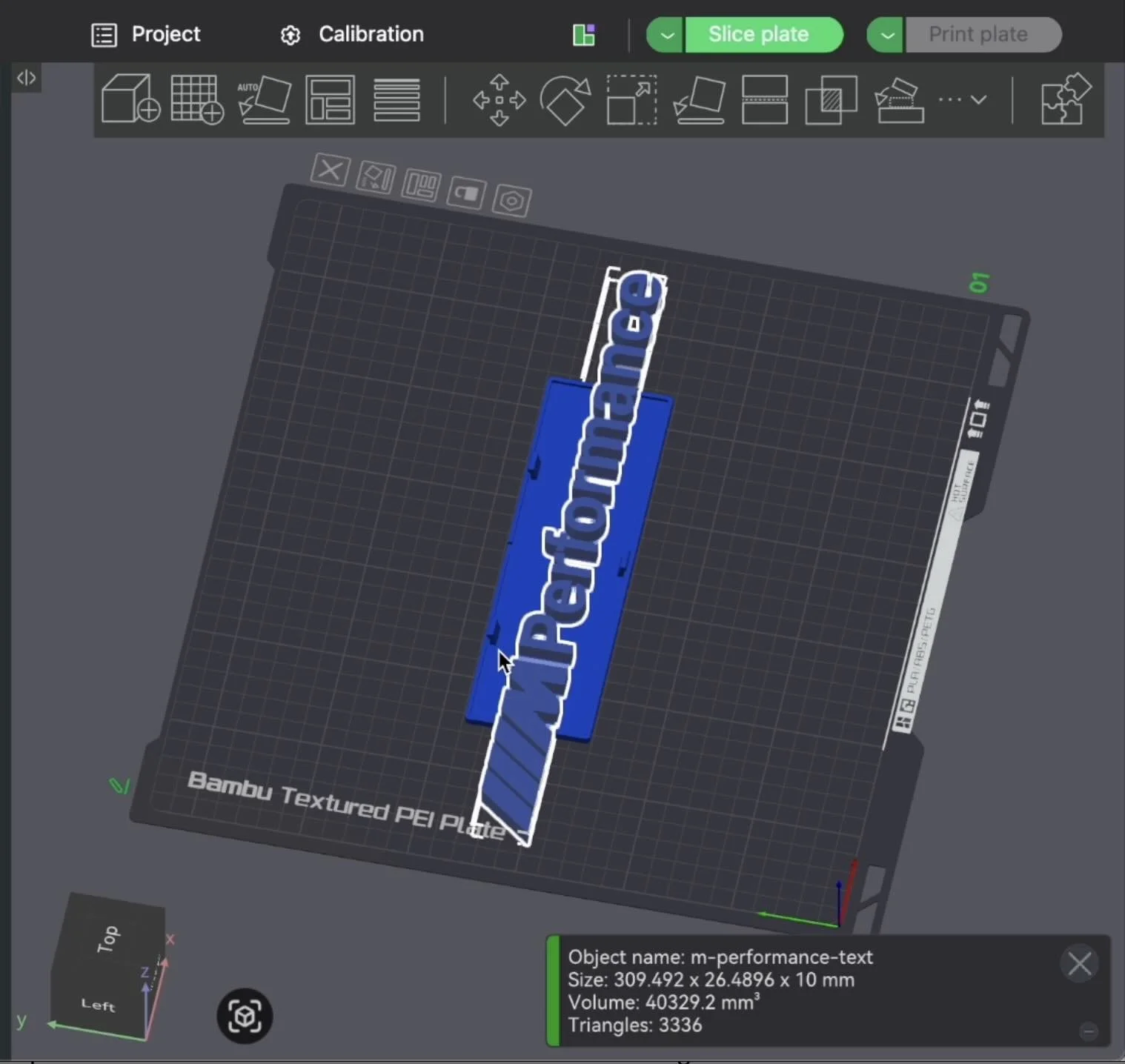Auto orient objects on this plate
Image resolution: width=1125 pixels, height=1064 pixels.
tap(376, 177)
